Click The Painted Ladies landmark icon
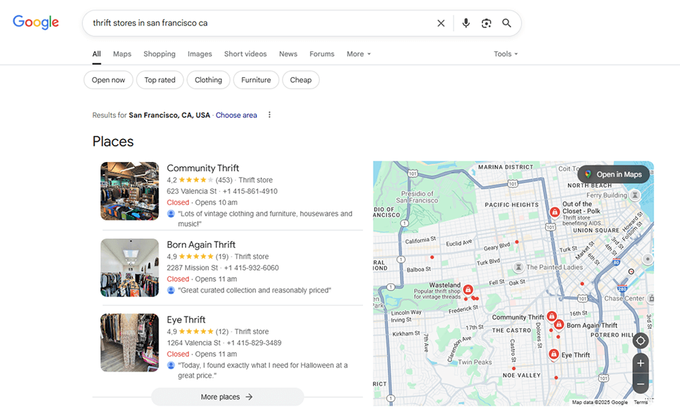 click(518, 267)
